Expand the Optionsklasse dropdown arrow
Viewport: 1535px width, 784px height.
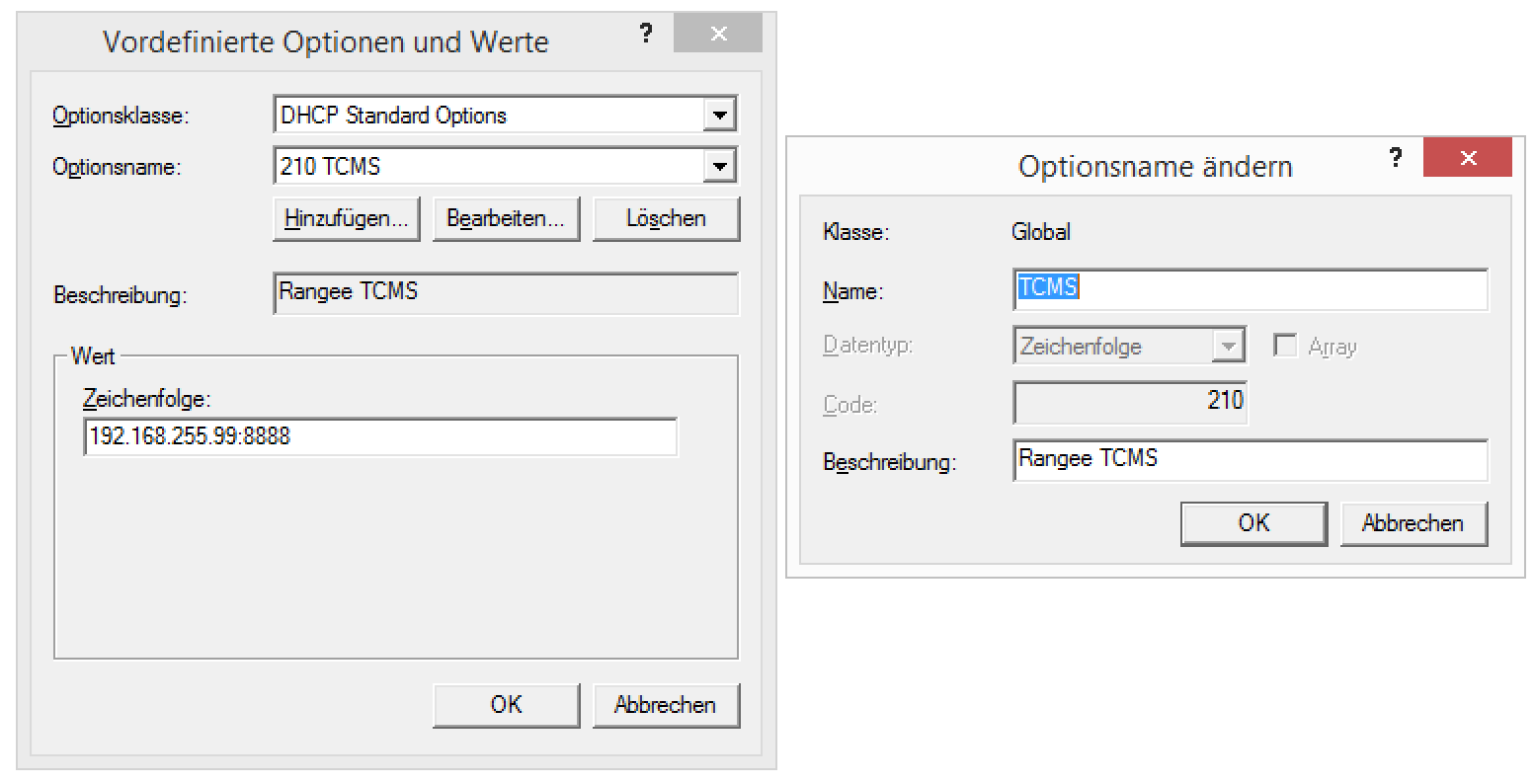click(720, 116)
